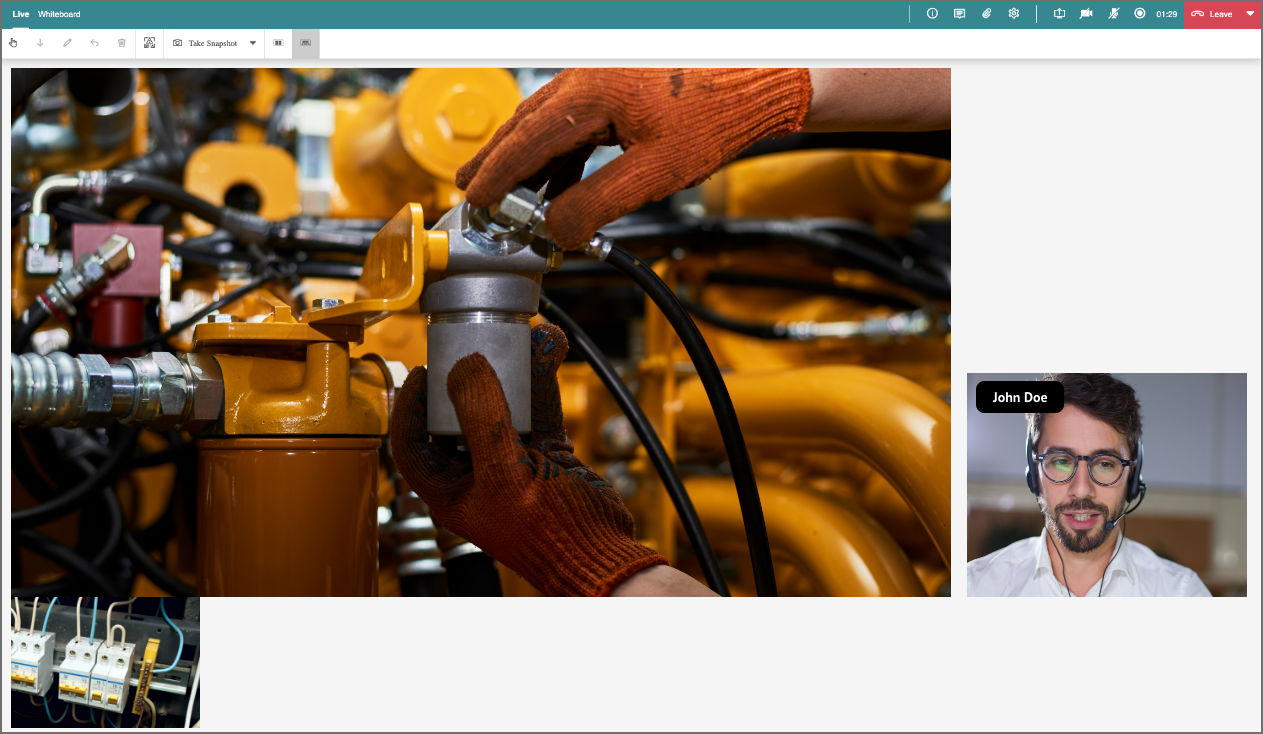
Task: Select the hand pointer tool
Action: tap(13, 43)
